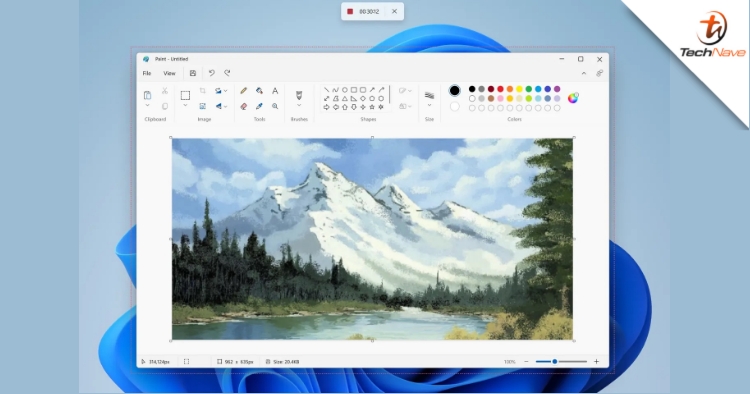The width and height of the screenshot is (750, 394).
Task: Pick the red color swatch
Action: pyautogui.click(x=500, y=89)
